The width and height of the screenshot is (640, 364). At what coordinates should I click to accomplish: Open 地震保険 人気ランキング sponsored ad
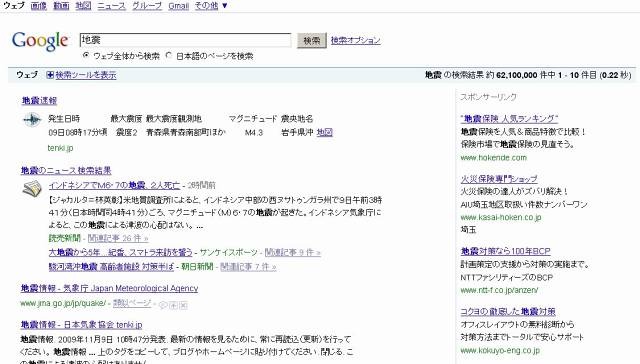pos(509,119)
